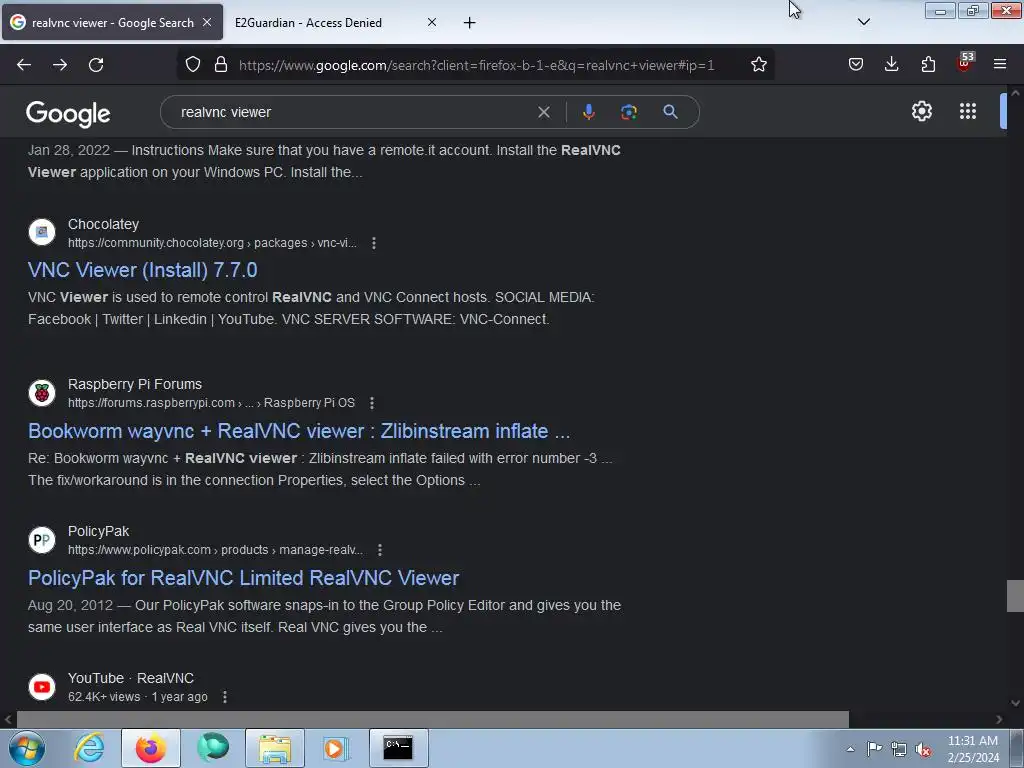The image size is (1024, 768).
Task: Click the site security padlock icon
Action: pos(221,65)
